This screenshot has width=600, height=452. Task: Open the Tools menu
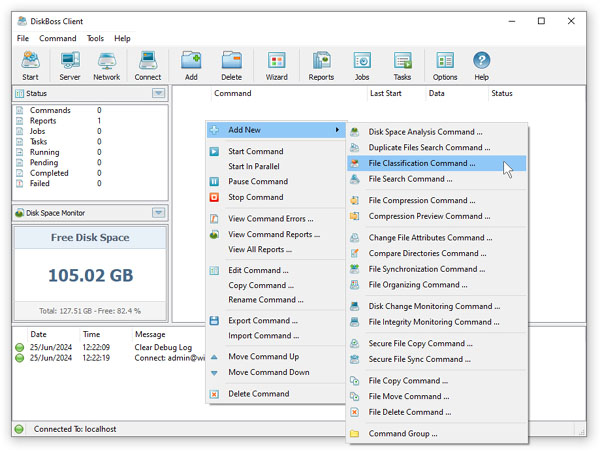point(95,38)
